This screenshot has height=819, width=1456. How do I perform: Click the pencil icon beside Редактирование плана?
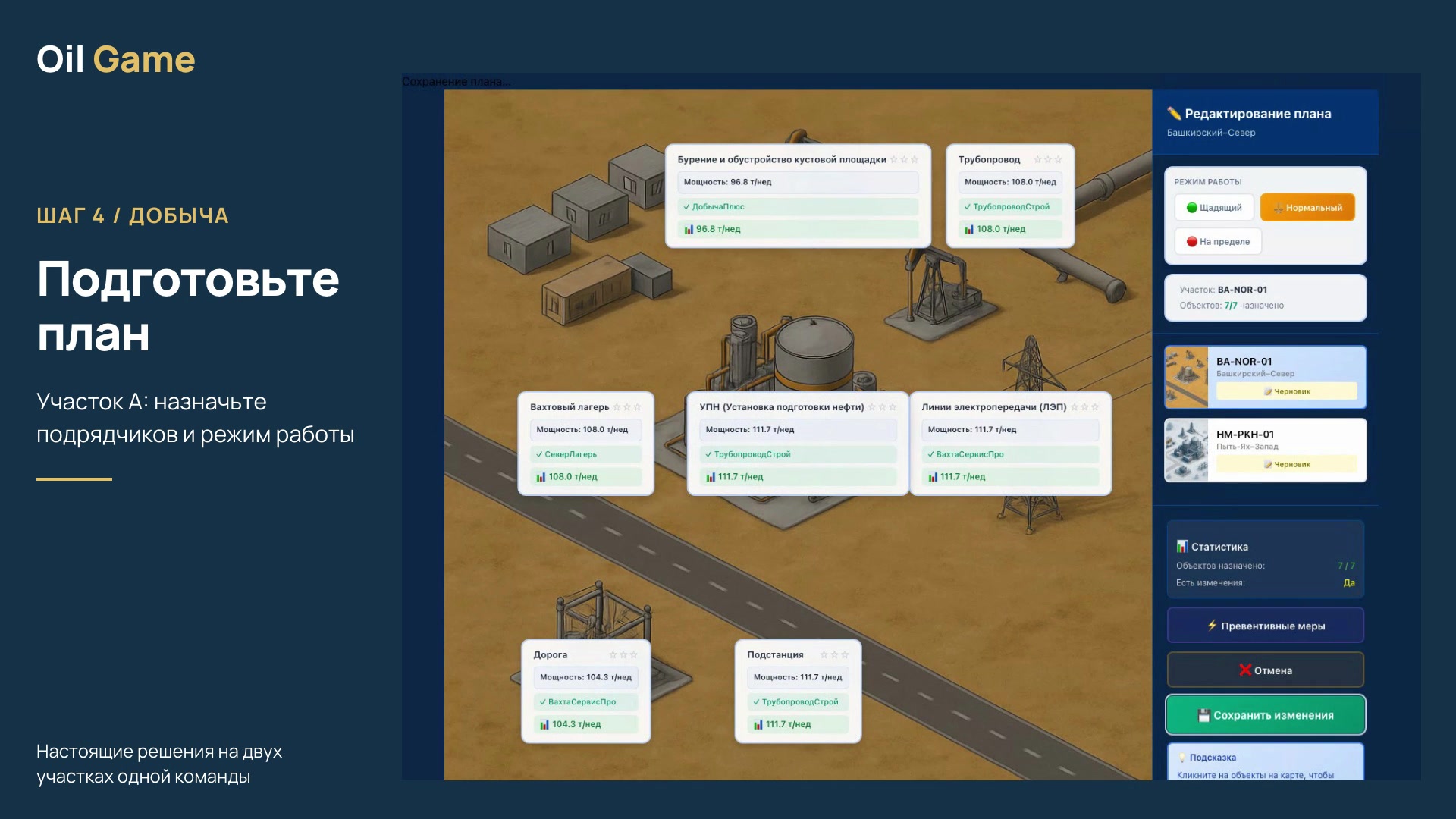pyautogui.click(x=1174, y=114)
